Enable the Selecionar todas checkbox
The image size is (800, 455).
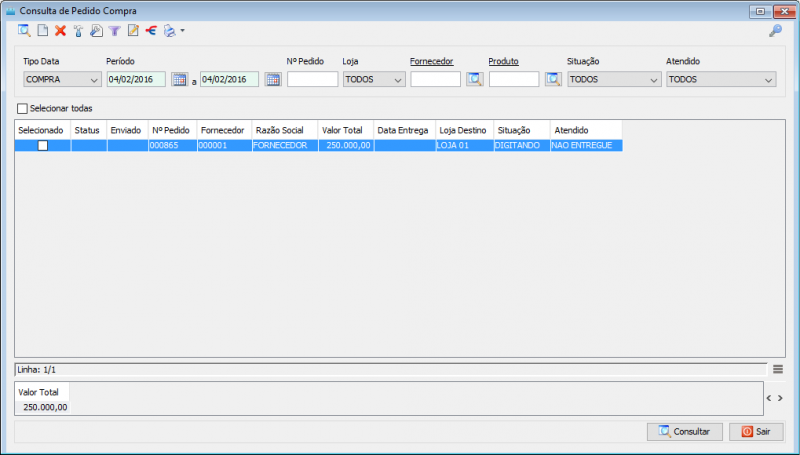point(22,109)
